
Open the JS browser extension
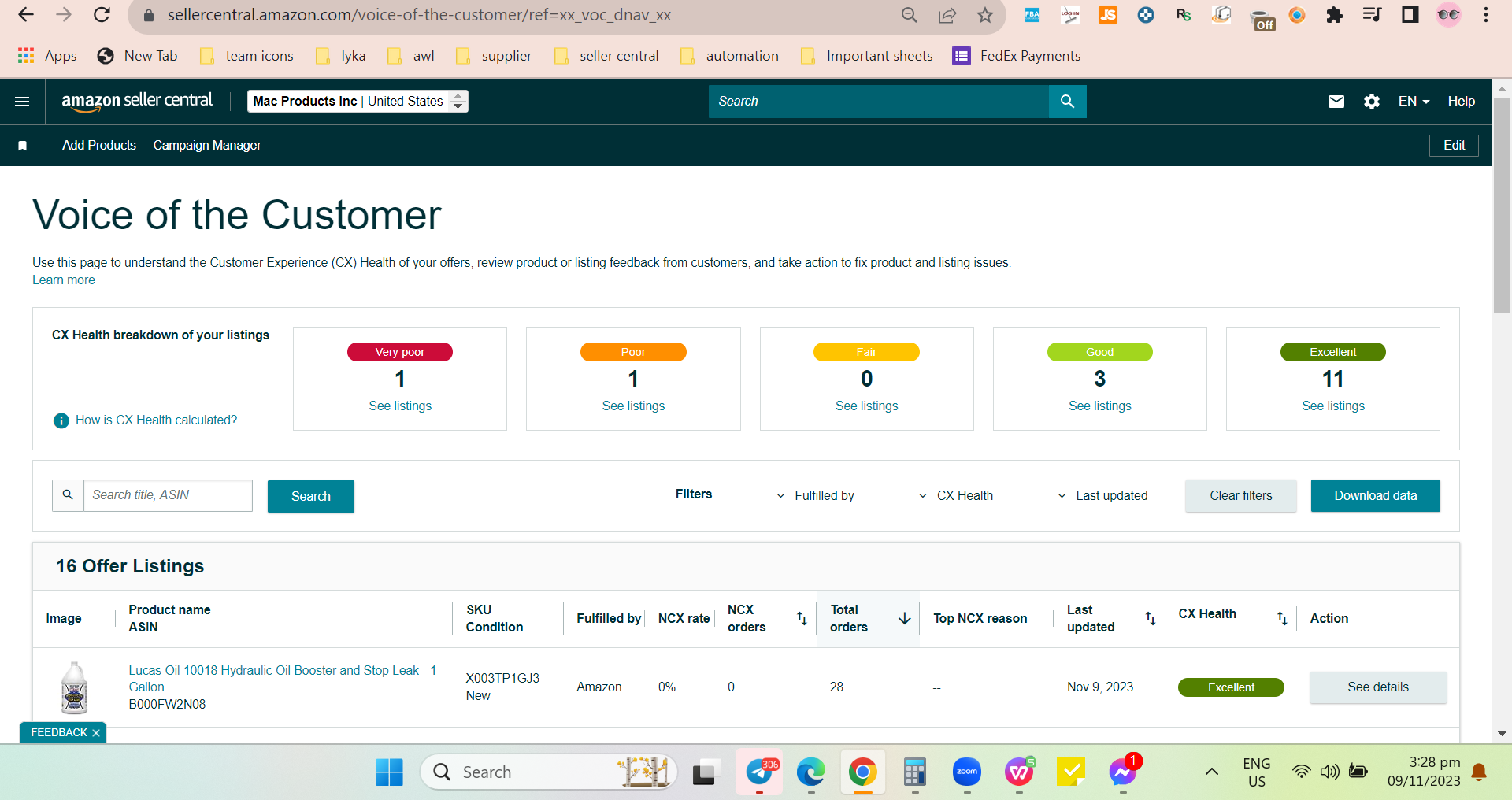(x=1108, y=15)
